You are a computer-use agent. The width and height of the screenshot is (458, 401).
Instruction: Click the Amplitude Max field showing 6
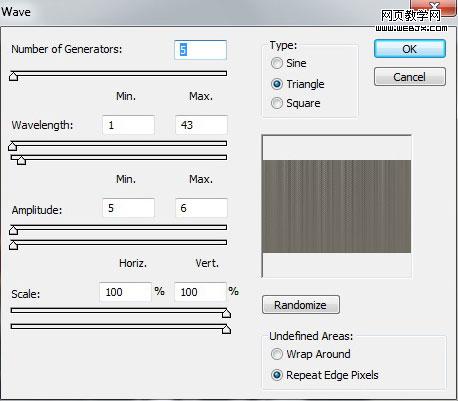pyautogui.click(x=201, y=208)
